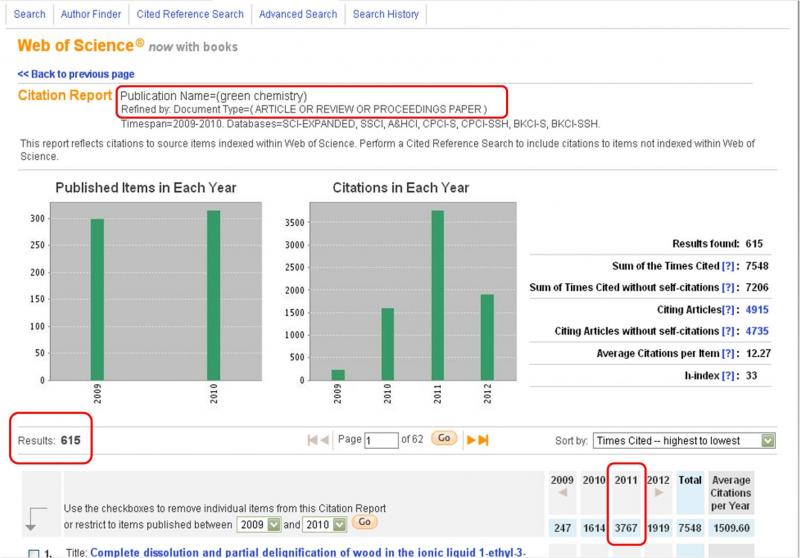
Task: Go to next results page arrow
Action: tap(471, 440)
